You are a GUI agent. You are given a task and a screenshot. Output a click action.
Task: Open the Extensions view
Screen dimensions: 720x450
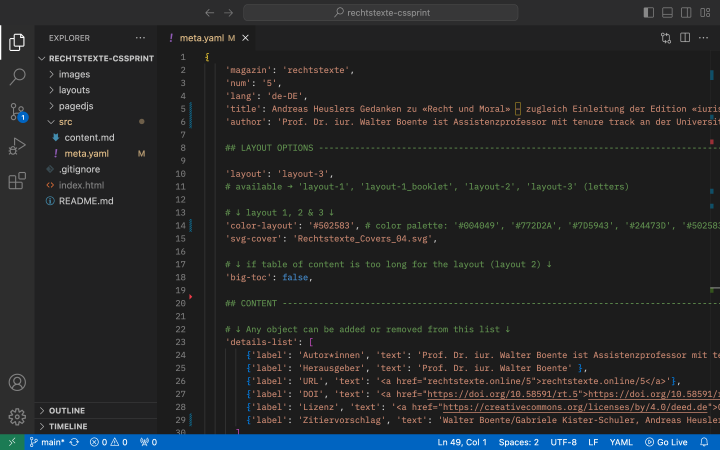(x=17, y=181)
